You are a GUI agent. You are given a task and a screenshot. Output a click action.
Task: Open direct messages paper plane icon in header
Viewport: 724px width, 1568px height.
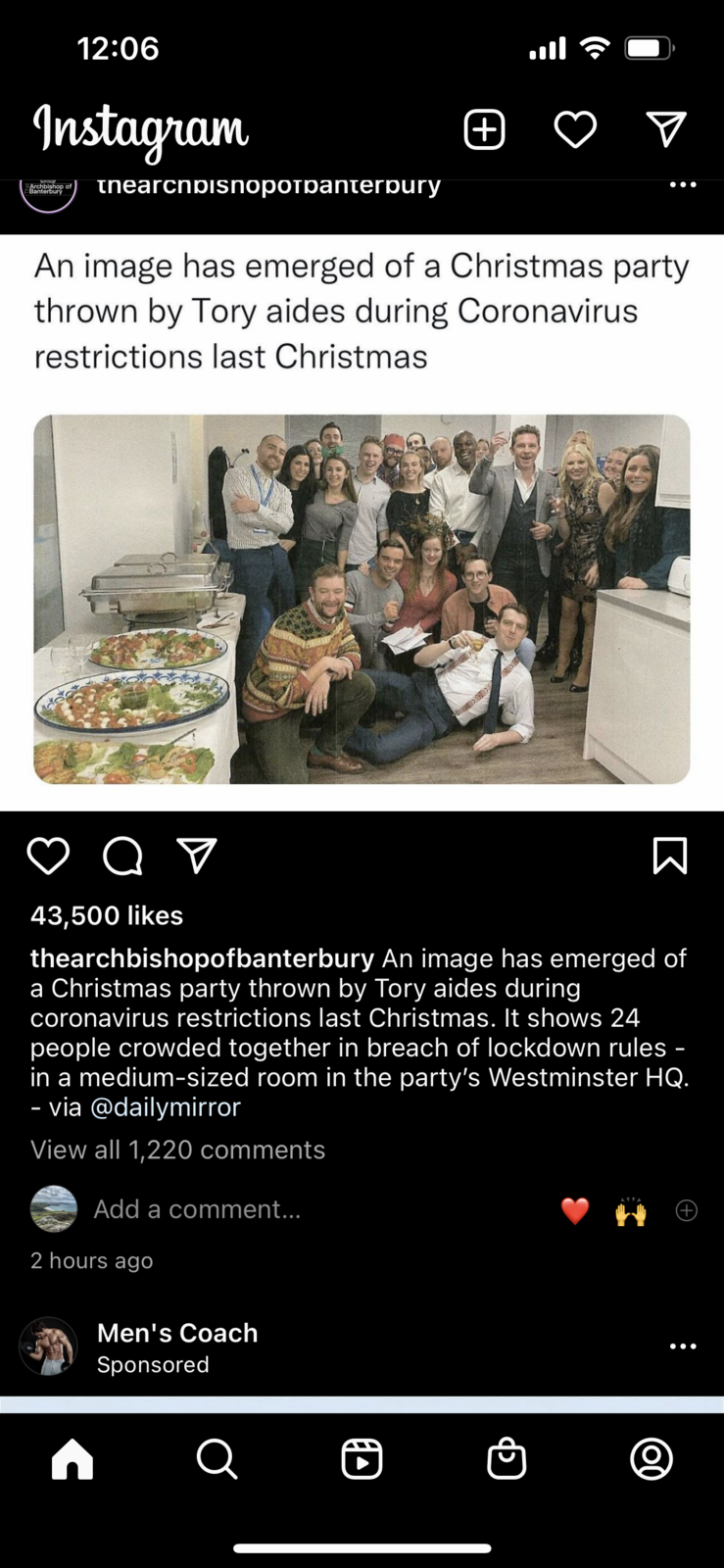666,129
